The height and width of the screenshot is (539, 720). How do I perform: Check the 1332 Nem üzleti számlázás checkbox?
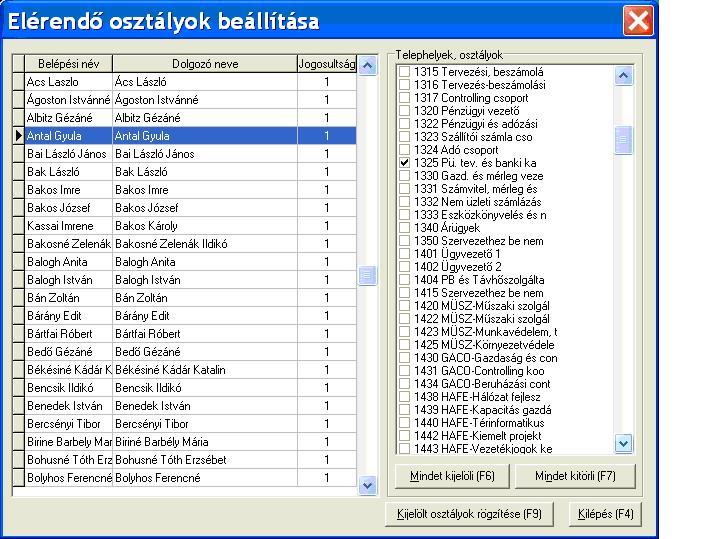point(404,202)
